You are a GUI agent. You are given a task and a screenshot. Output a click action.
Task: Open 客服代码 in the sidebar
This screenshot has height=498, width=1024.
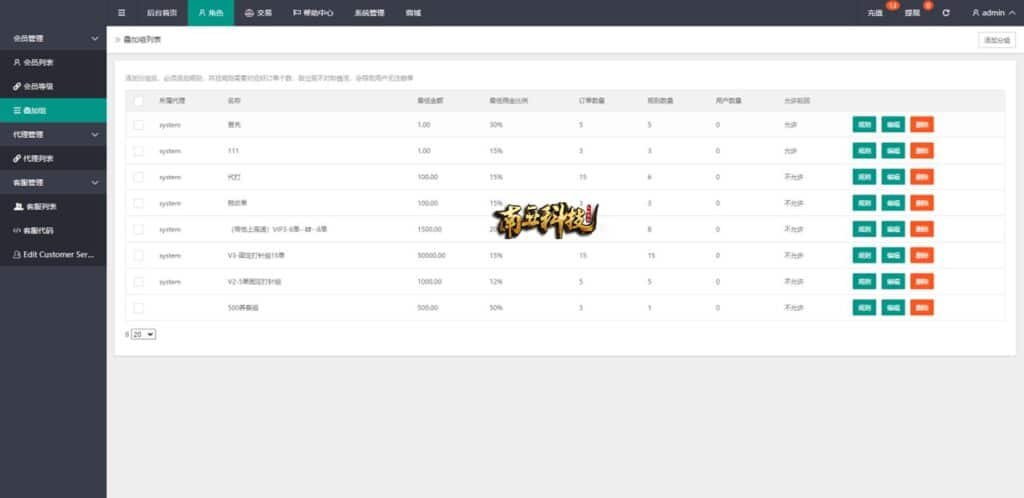pos(38,230)
